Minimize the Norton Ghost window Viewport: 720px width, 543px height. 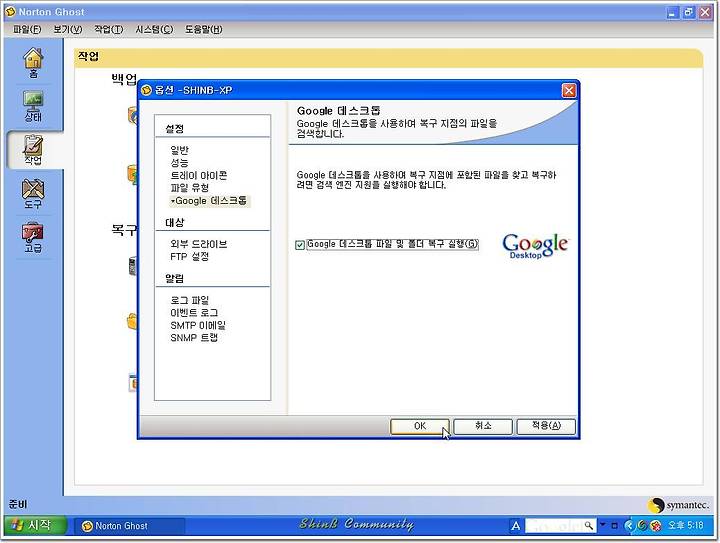[x=672, y=12]
